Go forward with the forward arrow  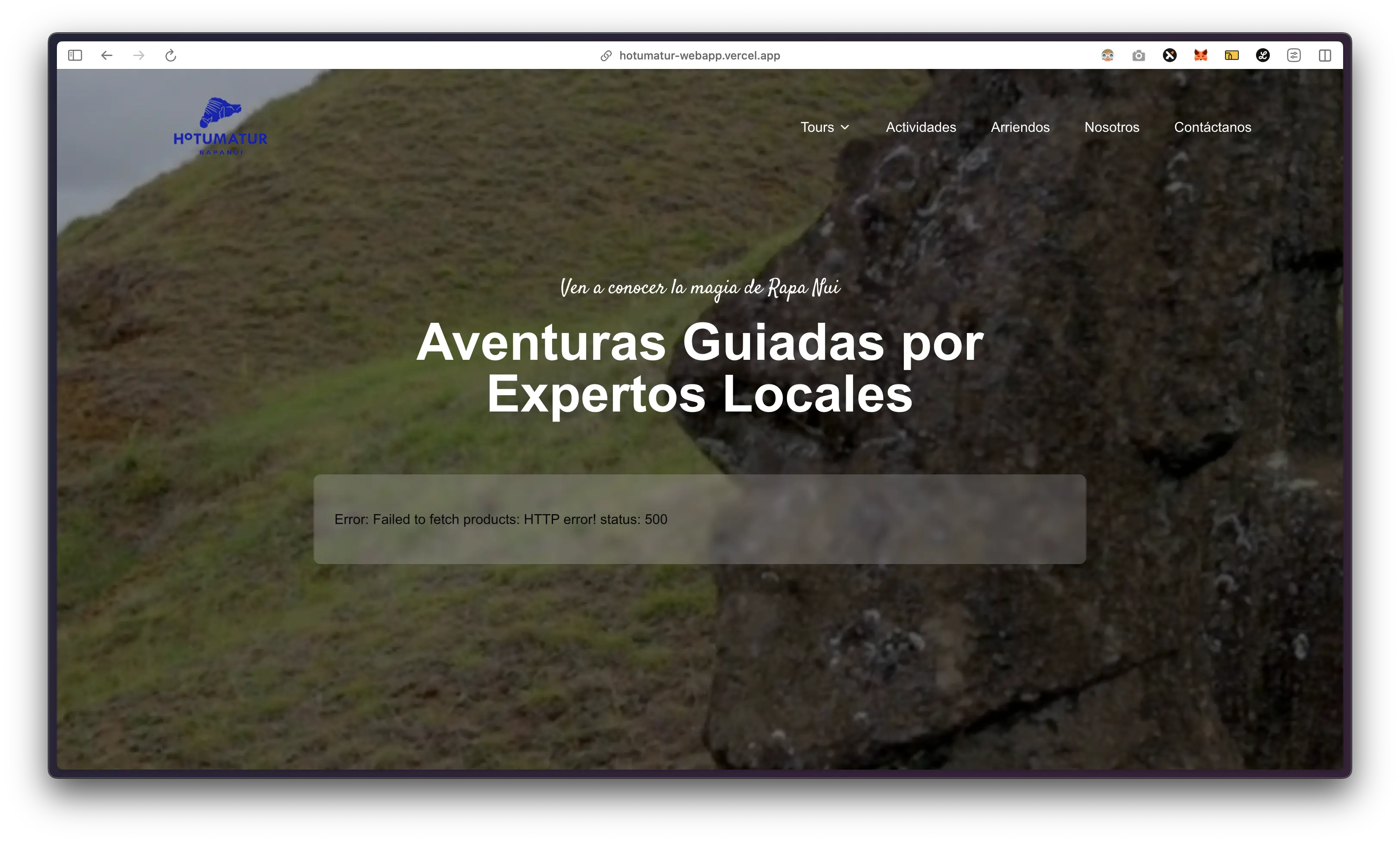tap(138, 55)
